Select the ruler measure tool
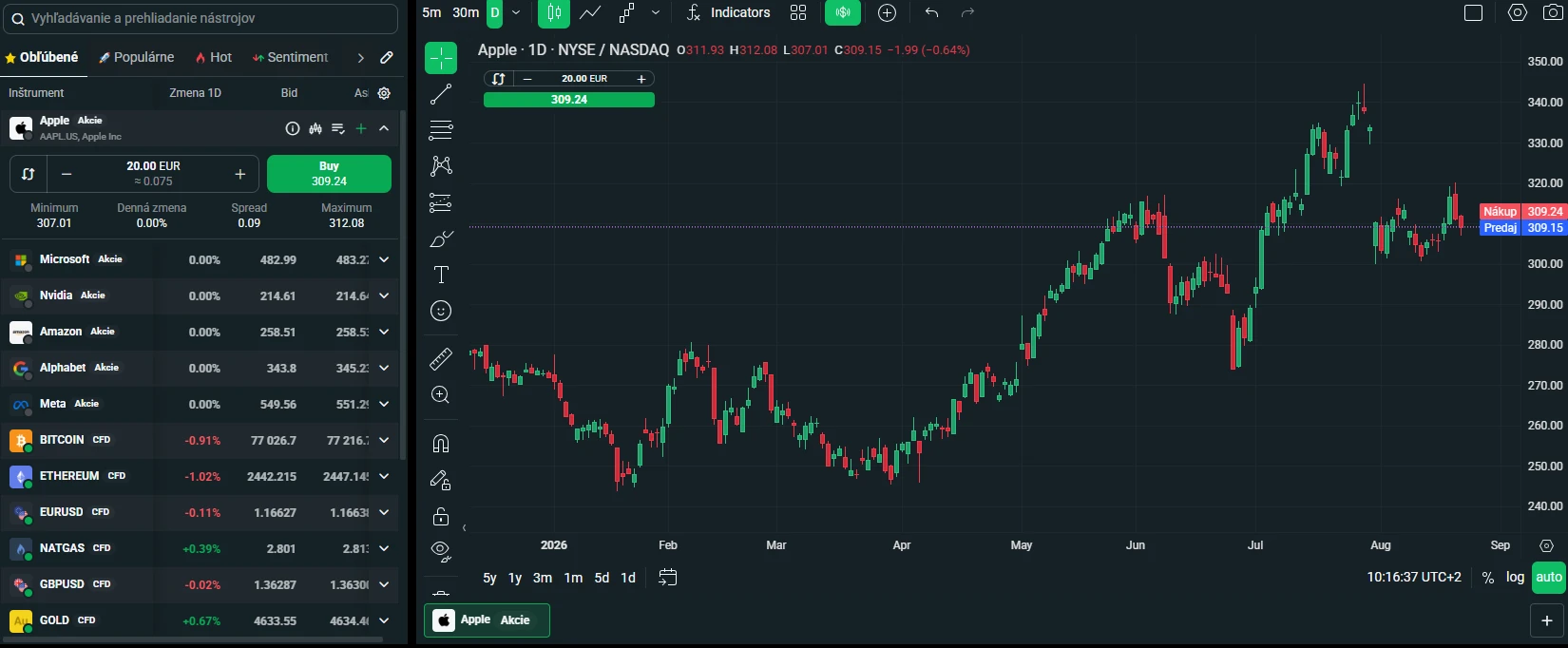The height and width of the screenshot is (648, 1568). tap(441, 358)
